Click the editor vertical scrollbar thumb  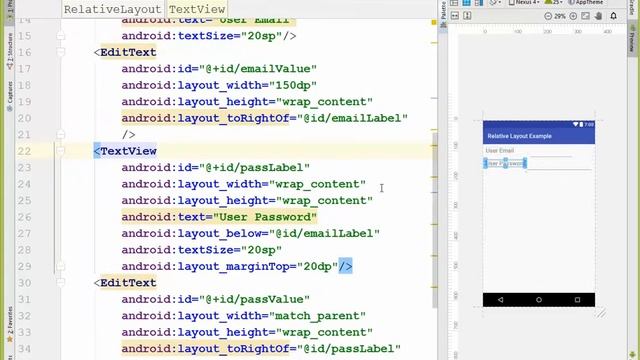tap(435, 220)
